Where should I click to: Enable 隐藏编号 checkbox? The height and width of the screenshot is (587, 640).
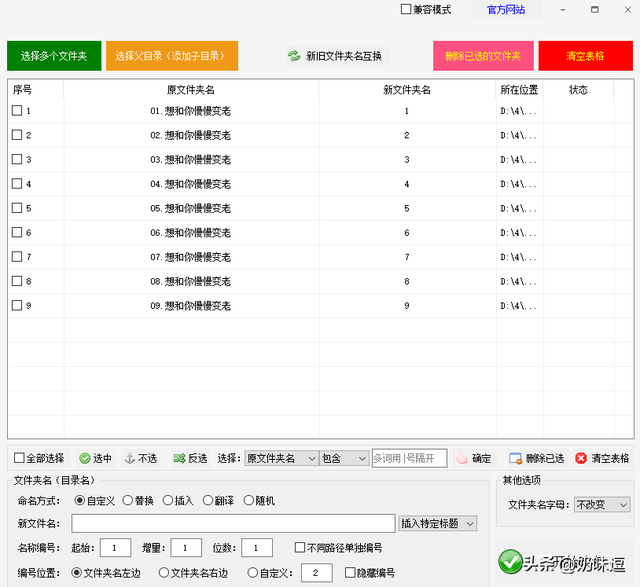(350, 572)
